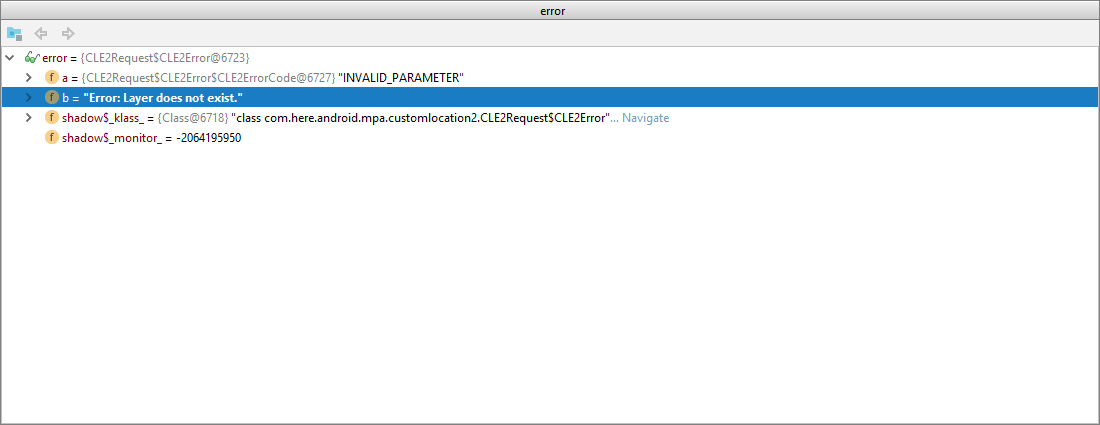1100x425 pixels.
Task: Click the Set as root toolbar icon
Action: coord(14,33)
